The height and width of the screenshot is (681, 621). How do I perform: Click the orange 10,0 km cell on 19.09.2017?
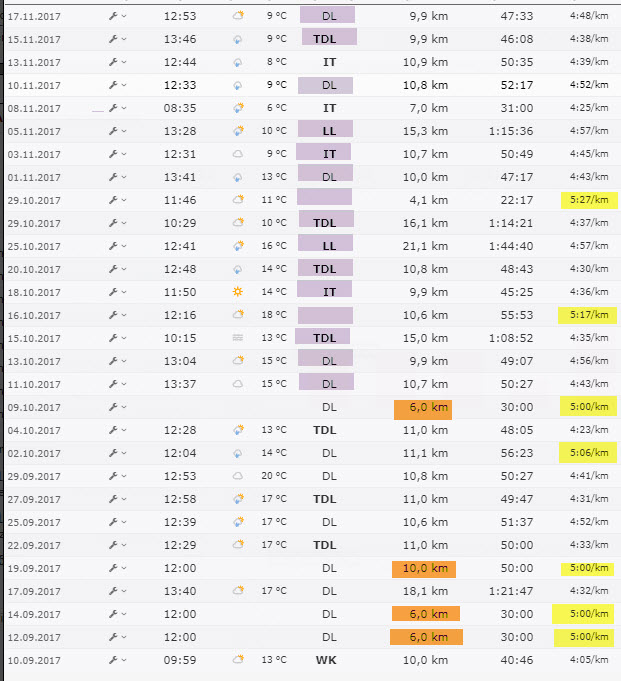[423, 568]
